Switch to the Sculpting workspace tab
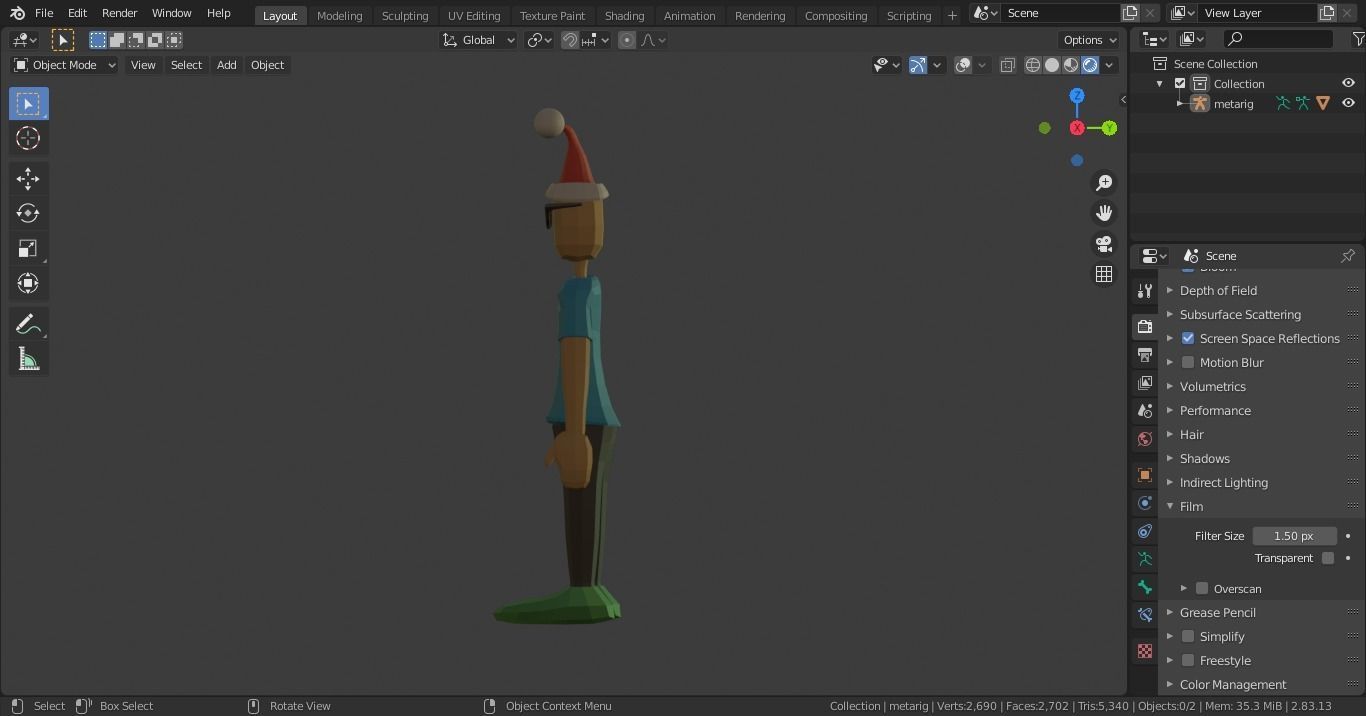Viewport: 1366px width, 716px height. [405, 15]
